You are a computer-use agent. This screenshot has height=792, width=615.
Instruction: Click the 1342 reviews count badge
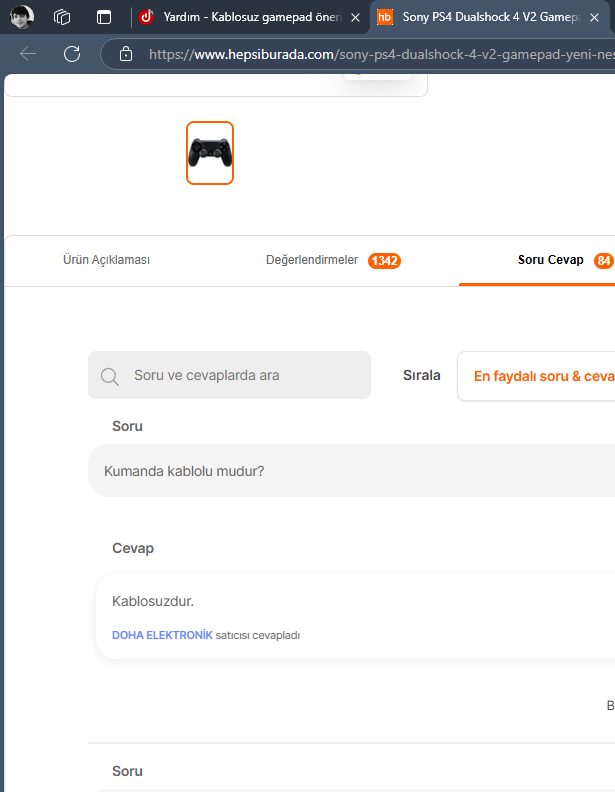[x=384, y=261]
